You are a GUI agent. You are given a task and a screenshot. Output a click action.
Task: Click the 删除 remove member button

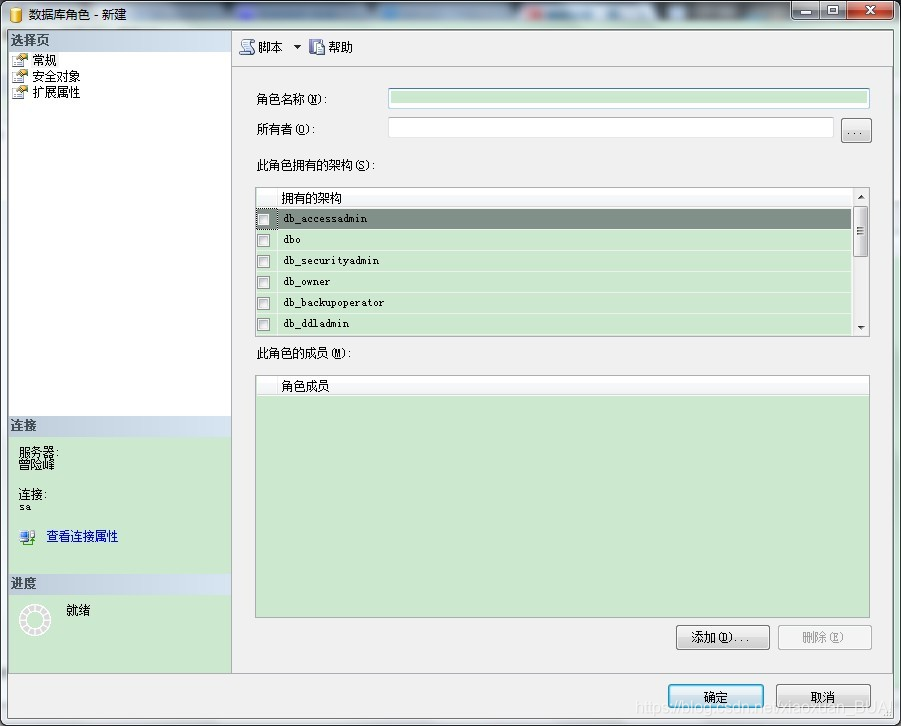click(825, 637)
